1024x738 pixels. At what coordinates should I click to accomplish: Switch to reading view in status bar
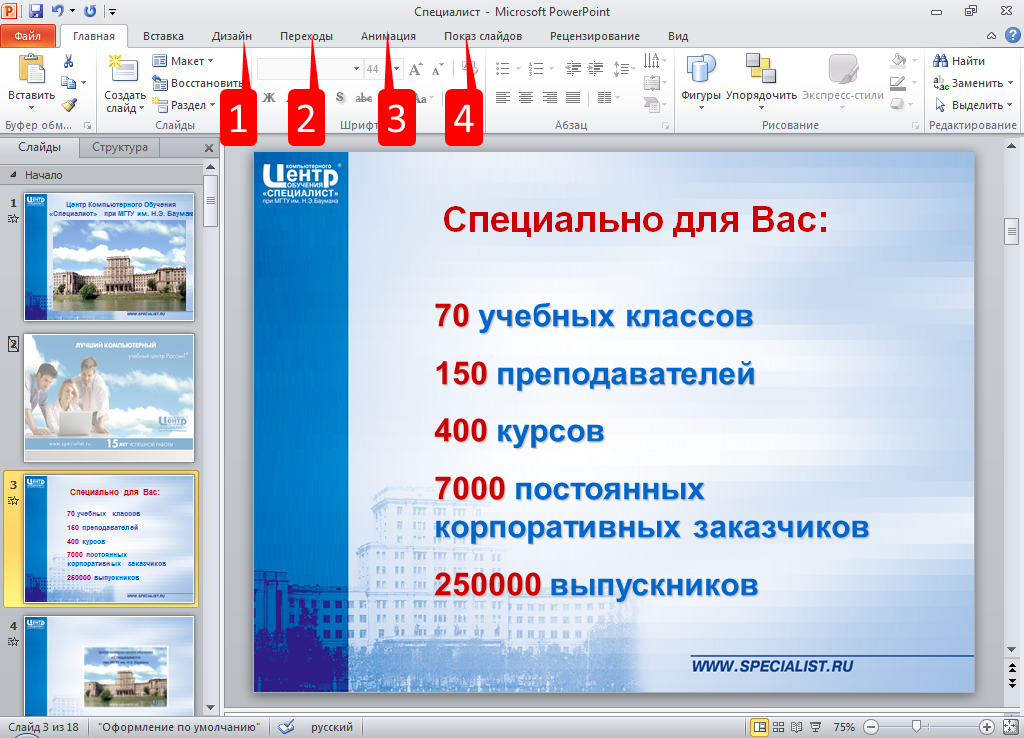[x=796, y=727]
